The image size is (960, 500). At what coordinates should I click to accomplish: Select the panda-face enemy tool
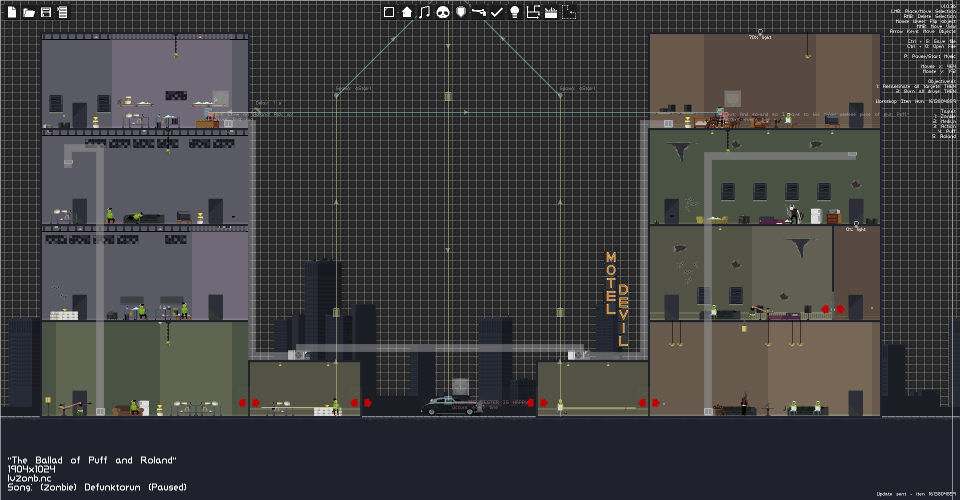443,12
